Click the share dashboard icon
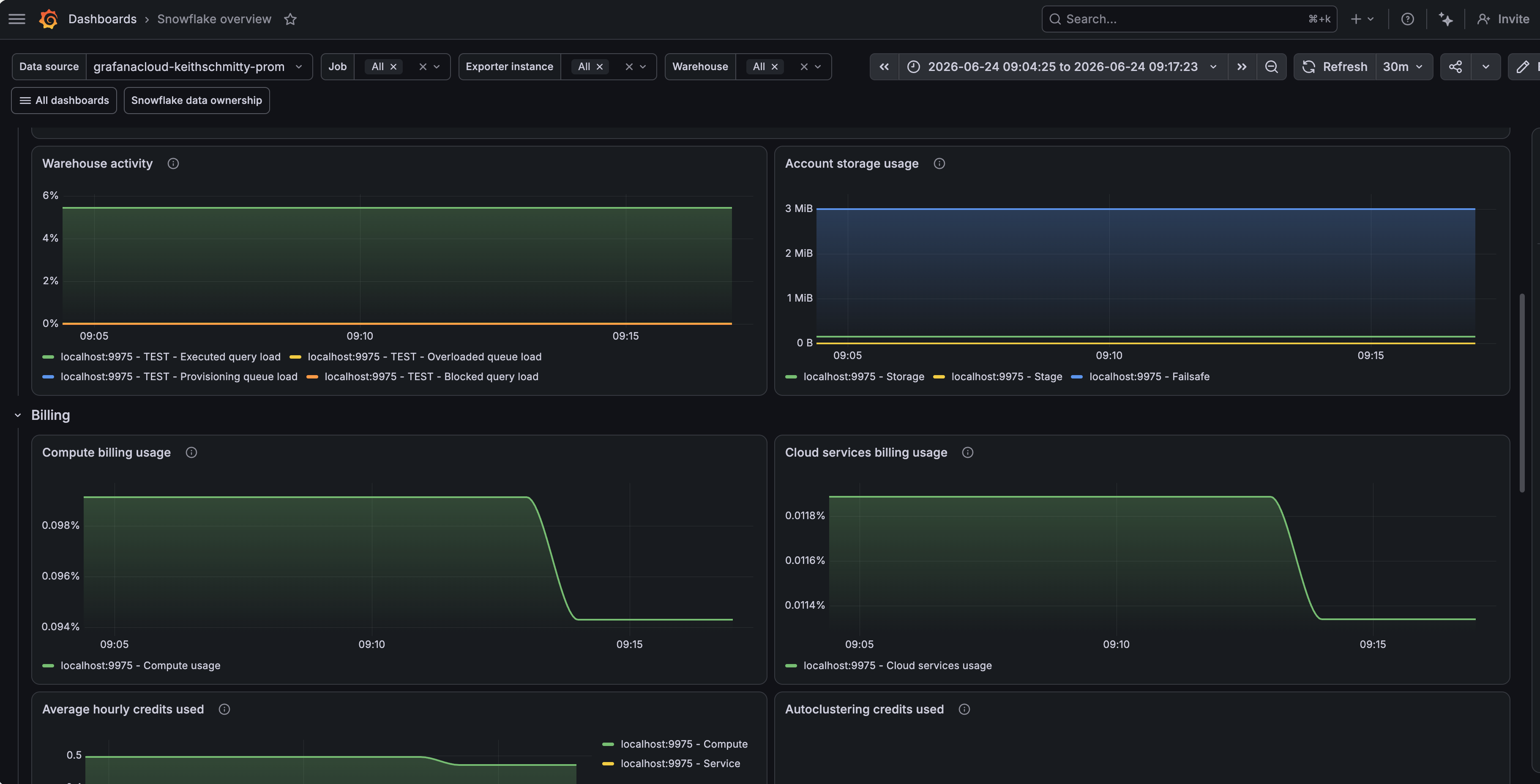This screenshot has height=784, width=1540. pos(1455,66)
